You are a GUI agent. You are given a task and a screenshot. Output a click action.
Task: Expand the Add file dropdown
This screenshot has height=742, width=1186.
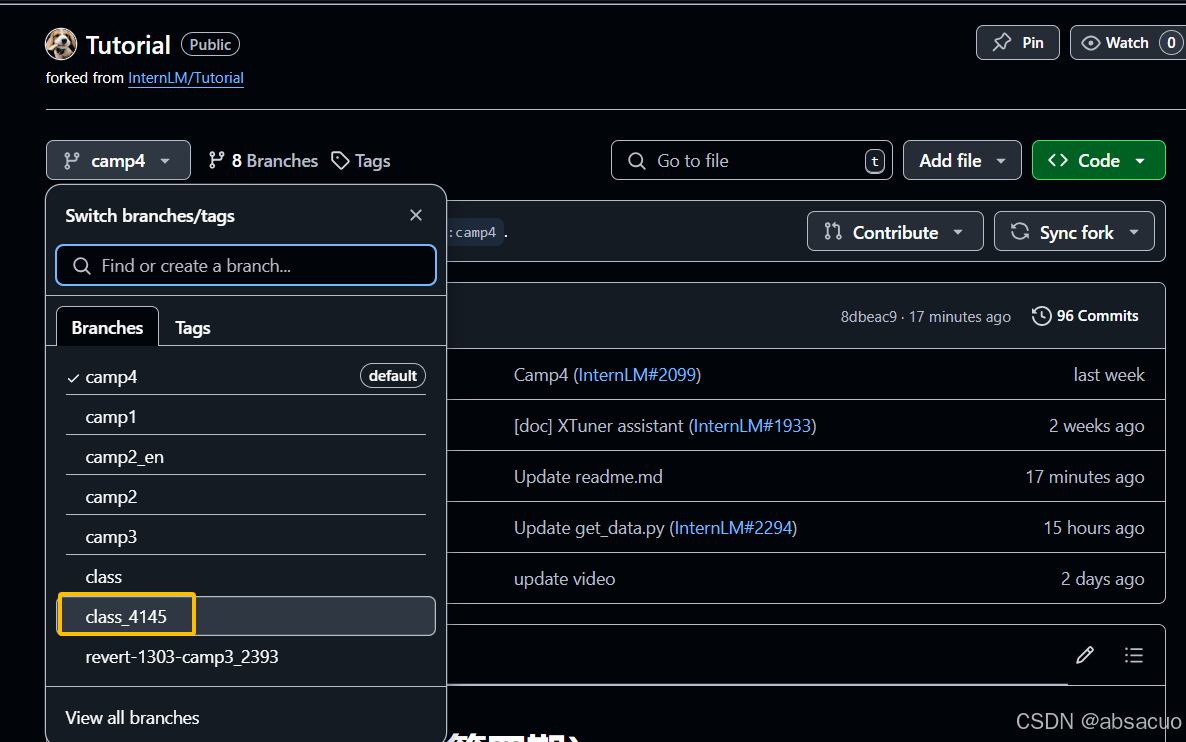962,160
